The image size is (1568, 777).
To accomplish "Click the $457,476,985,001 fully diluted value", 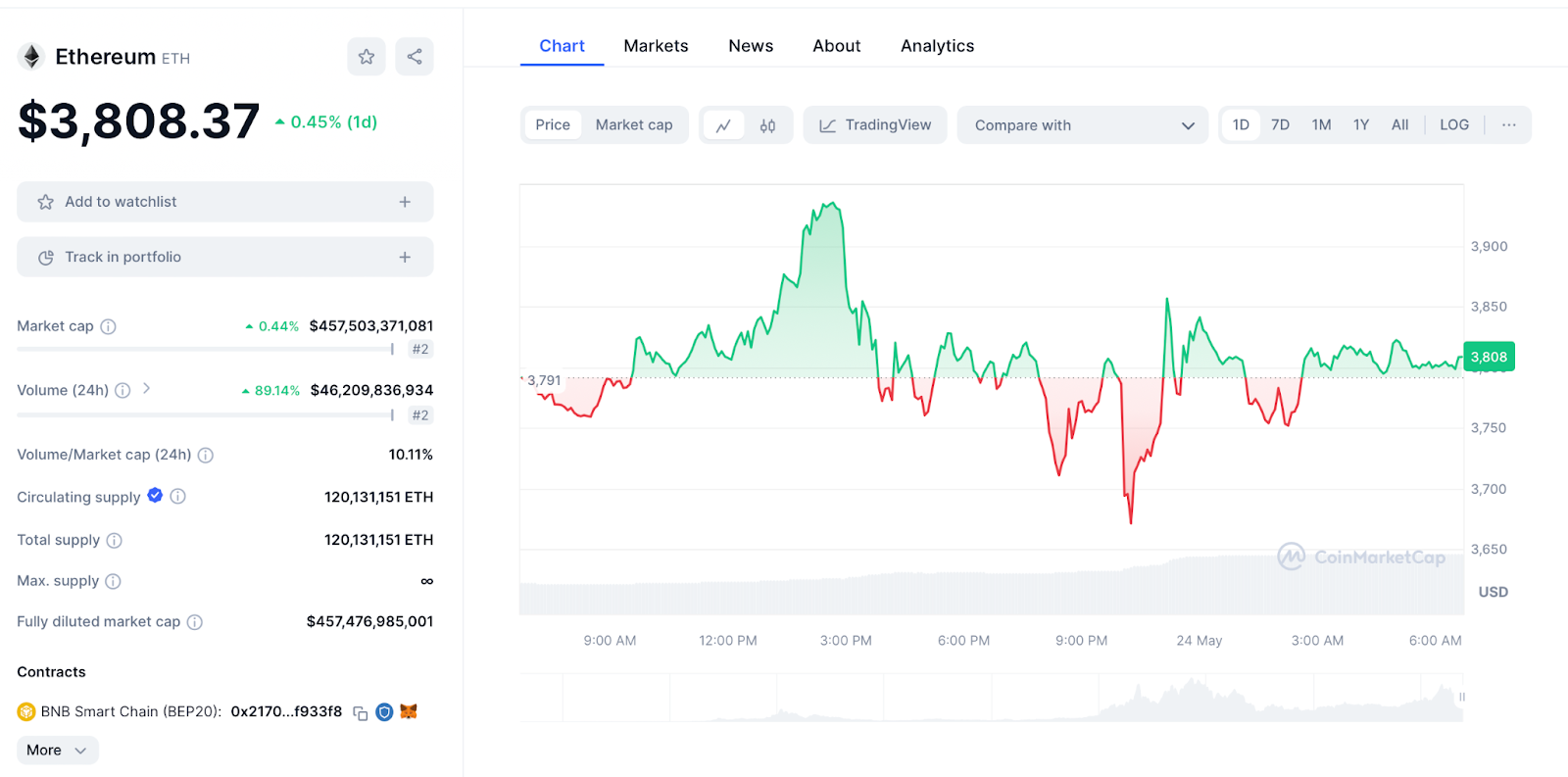I will [369, 622].
